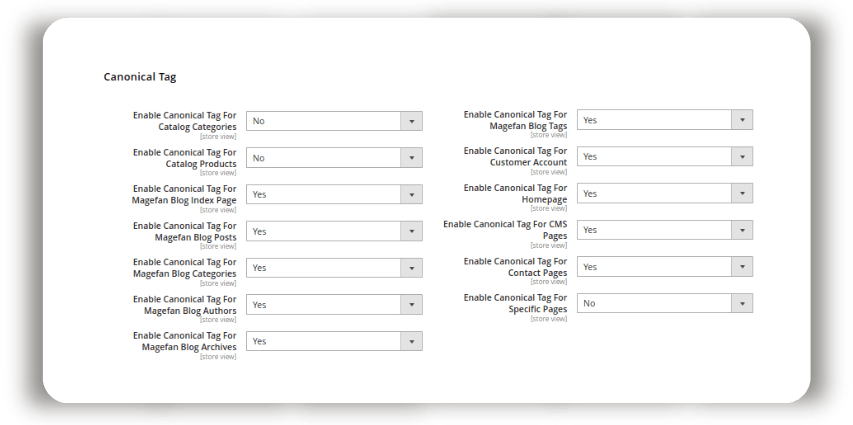
Task: Click label 'Enable Canonical Tag For Customer Account'
Action: tap(515, 157)
